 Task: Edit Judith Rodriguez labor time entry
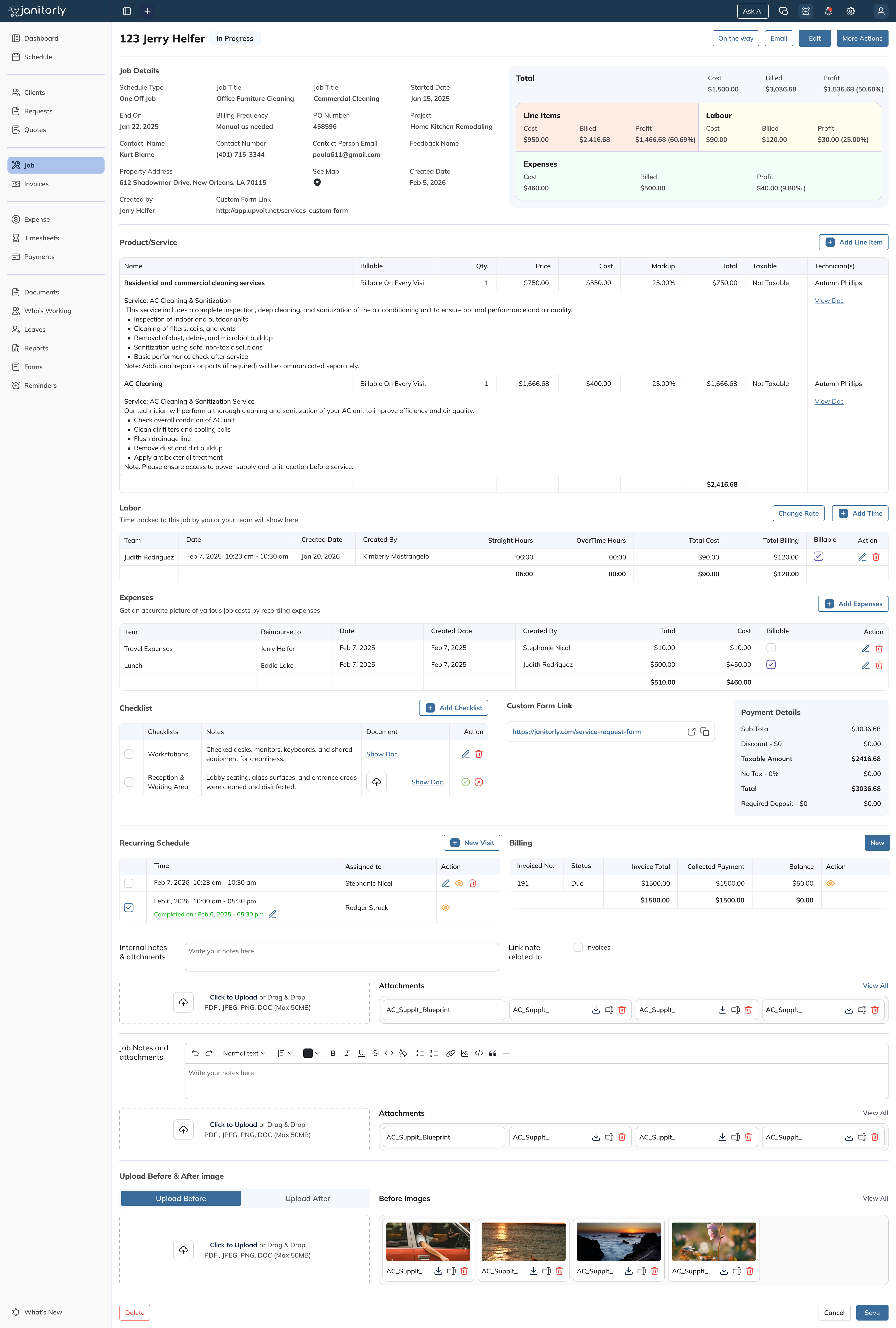pos(862,557)
